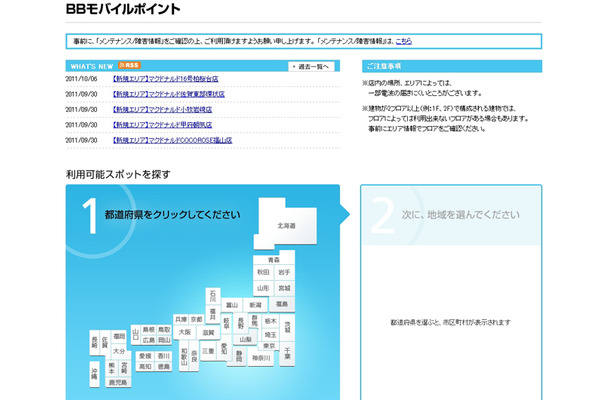The width and height of the screenshot is (610, 400).
Task: Choose 徳島 prefecture tile
Action: click(164, 367)
